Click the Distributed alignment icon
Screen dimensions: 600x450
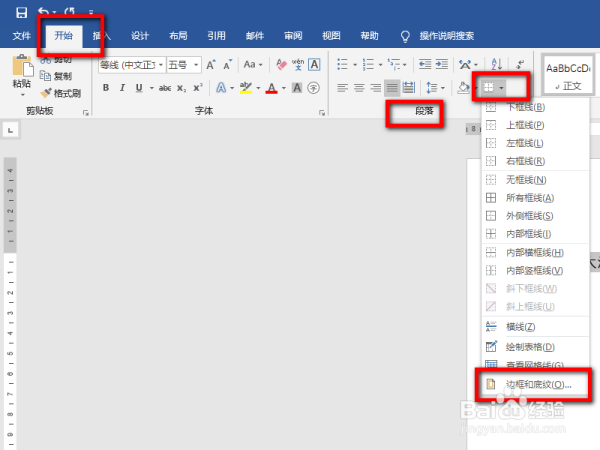click(409, 88)
